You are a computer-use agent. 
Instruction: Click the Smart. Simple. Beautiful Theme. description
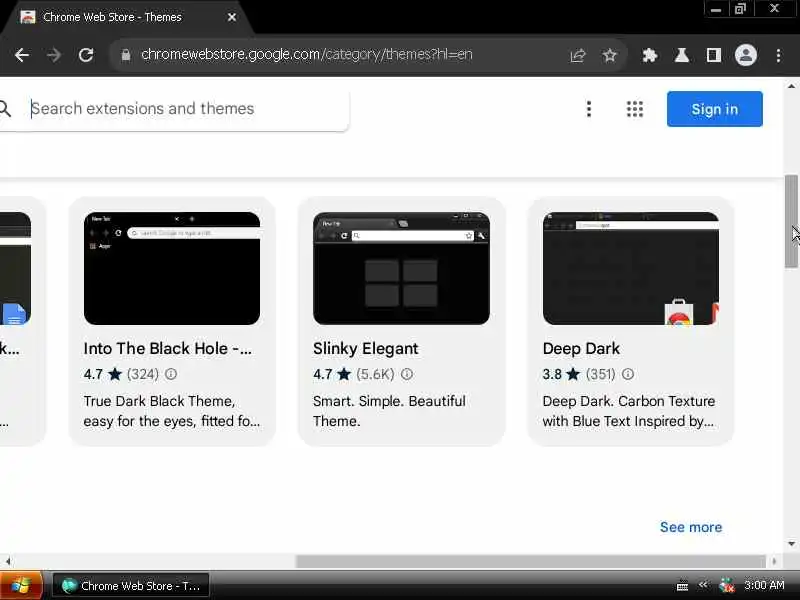[389, 411]
